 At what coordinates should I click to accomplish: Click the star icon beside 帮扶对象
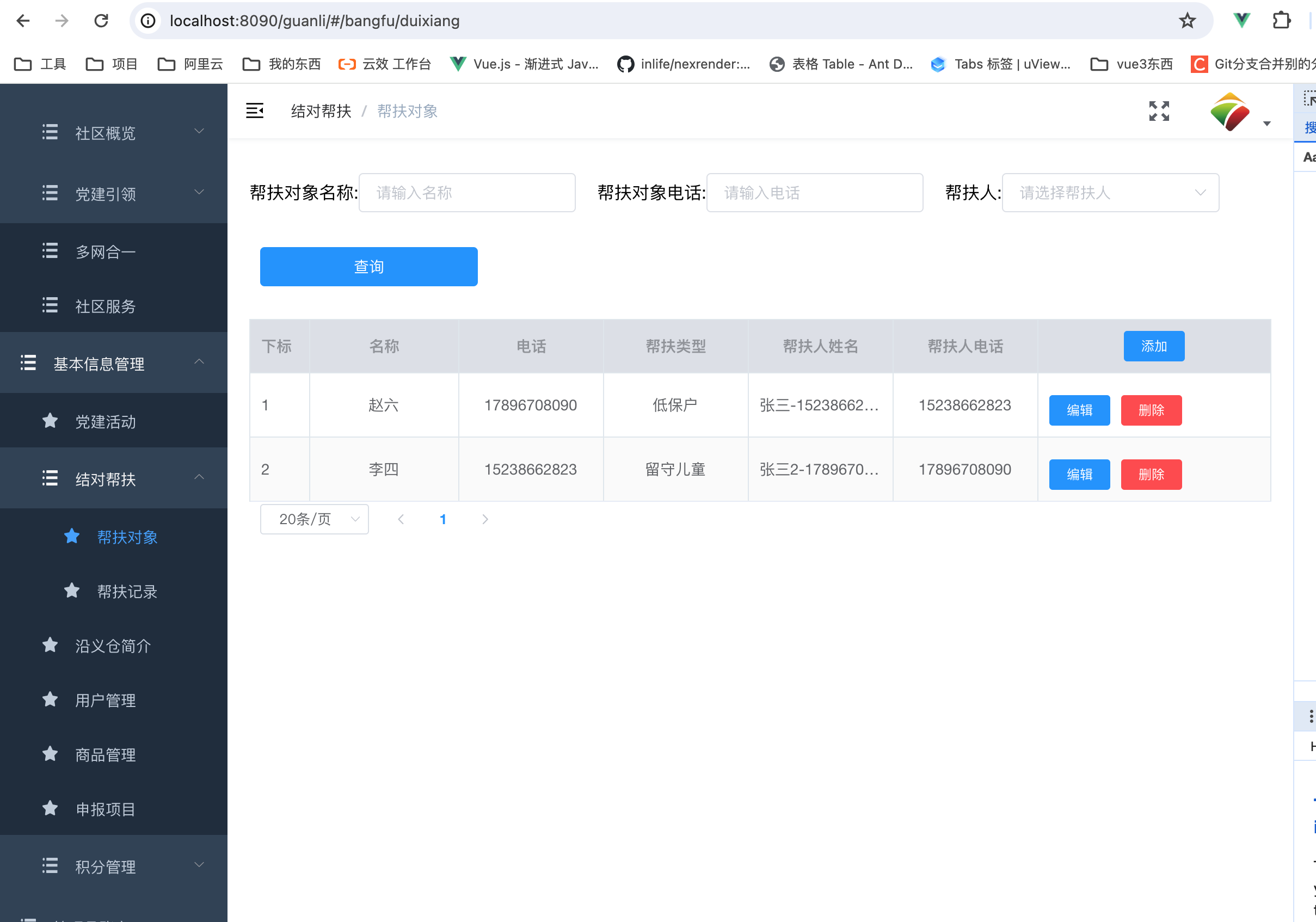coord(72,536)
